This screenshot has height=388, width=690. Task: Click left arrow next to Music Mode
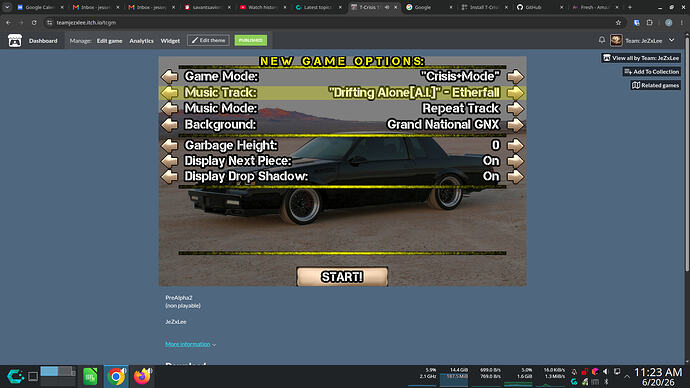(x=169, y=108)
